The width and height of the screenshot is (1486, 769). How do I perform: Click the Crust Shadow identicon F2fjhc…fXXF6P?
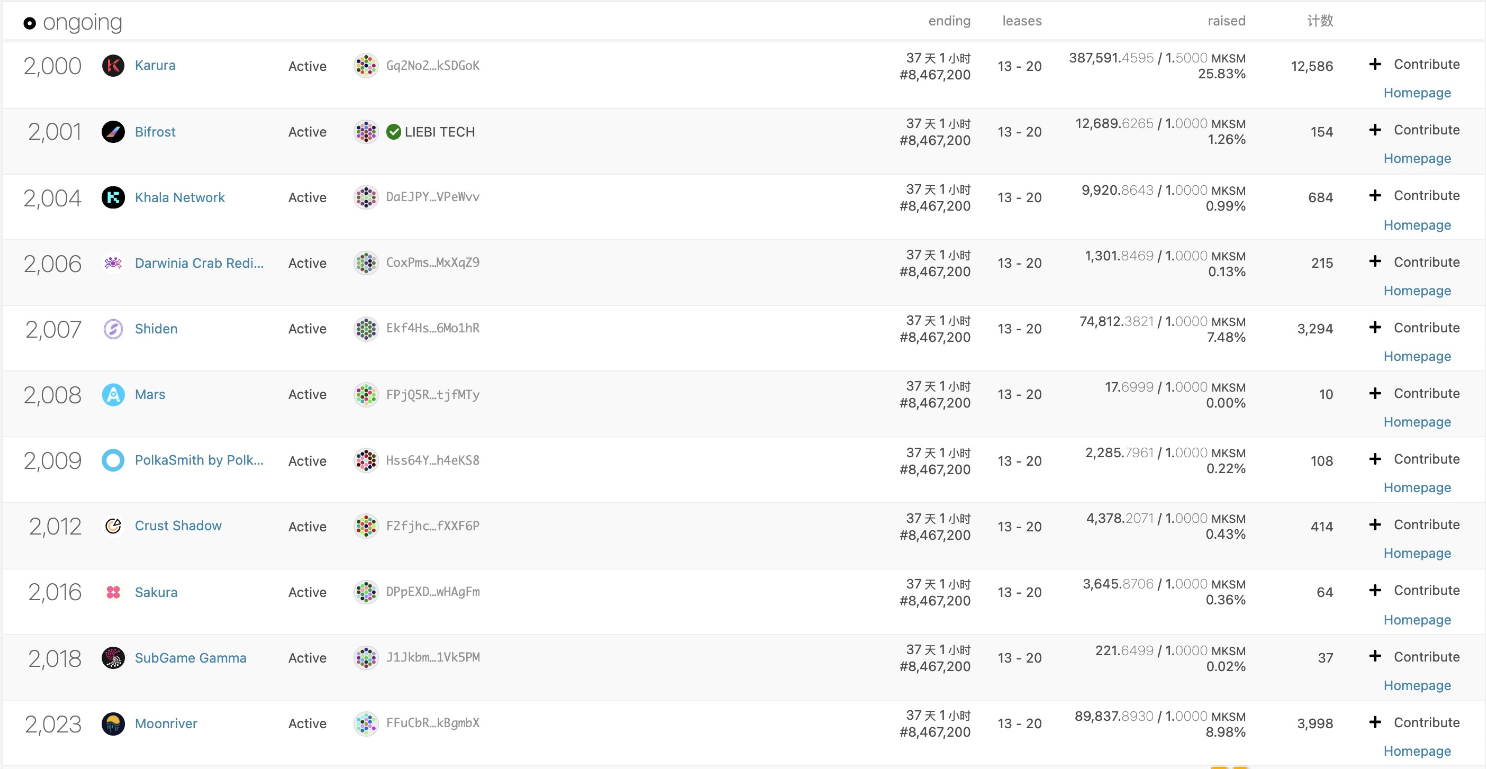[366, 526]
